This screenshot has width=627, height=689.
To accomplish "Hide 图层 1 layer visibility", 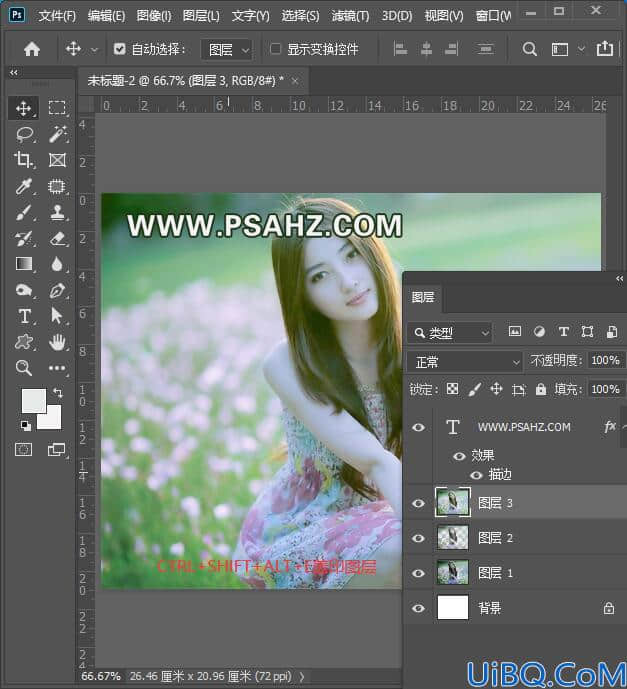I will (418, 573).
